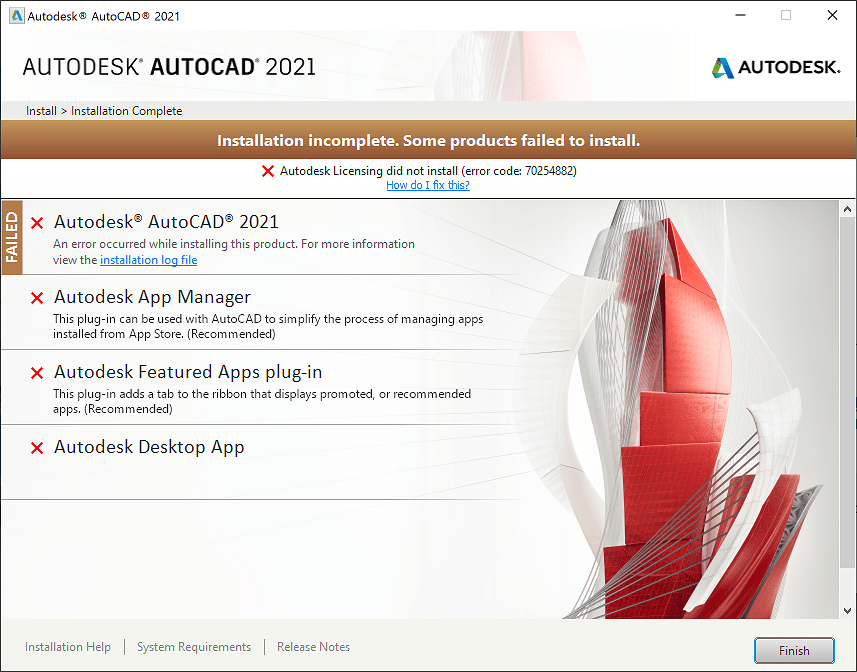The height and width of the screenshot is (672, 857).
Task: Click the failed icon next to AutoCAD 2021
Action: (x=37, y=223)
